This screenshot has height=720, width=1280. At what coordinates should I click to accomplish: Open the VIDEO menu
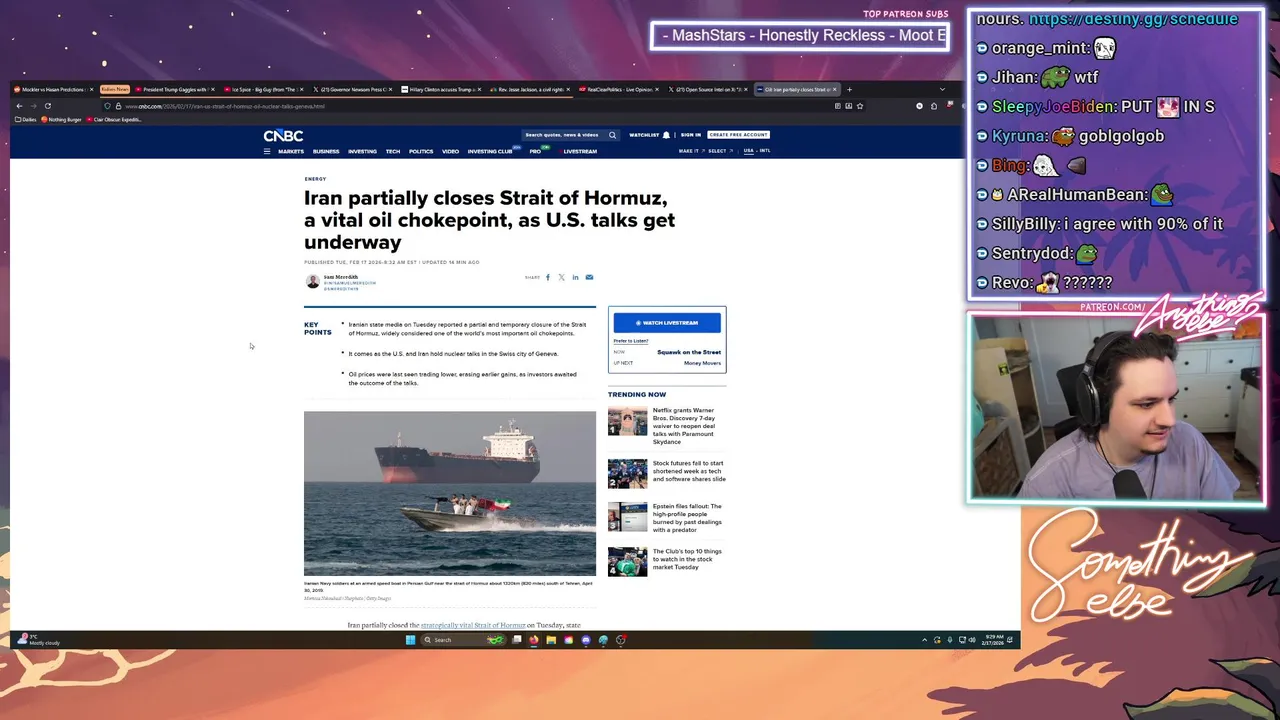[x=451, y=151]
